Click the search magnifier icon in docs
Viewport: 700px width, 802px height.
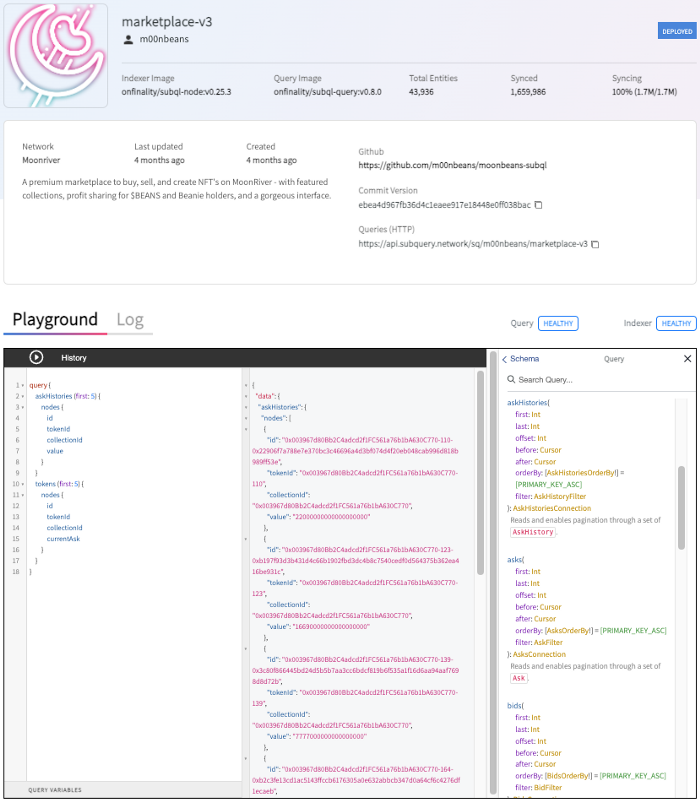[x=511, y=379]
